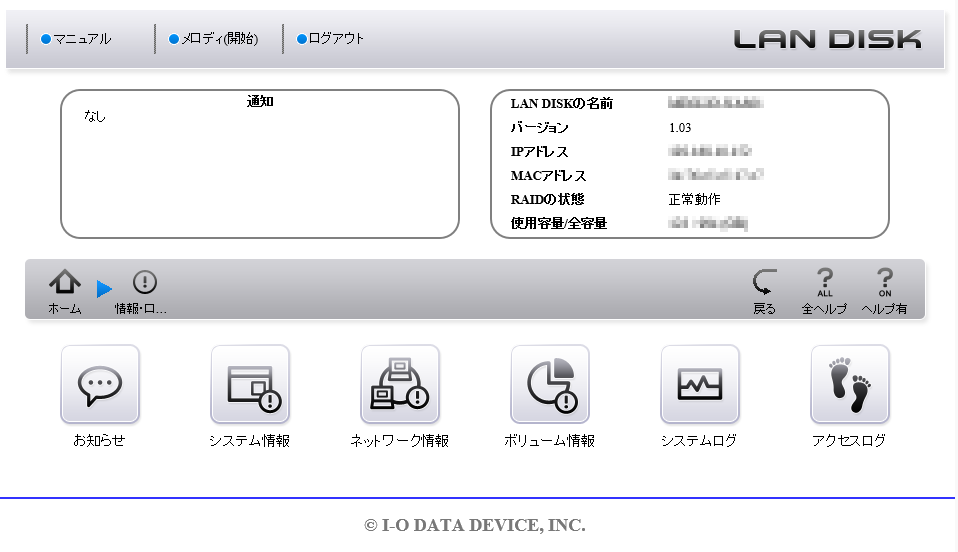Viewport: 958px width, 552px height.
Task: Click the 通知 panel heading
Action: click(260, 101)
